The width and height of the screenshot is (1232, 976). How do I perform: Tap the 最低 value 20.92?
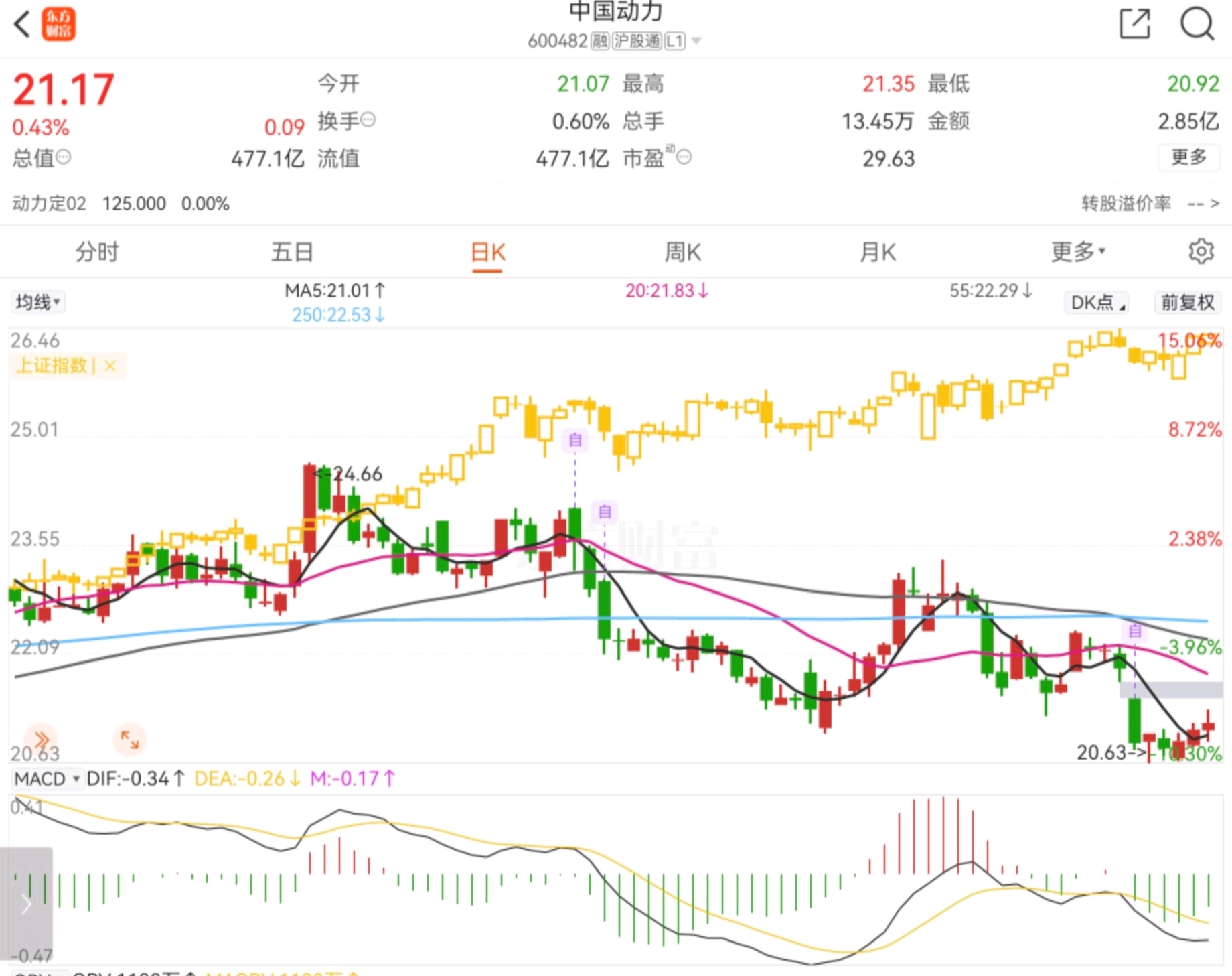click(x=1193, y=84)
